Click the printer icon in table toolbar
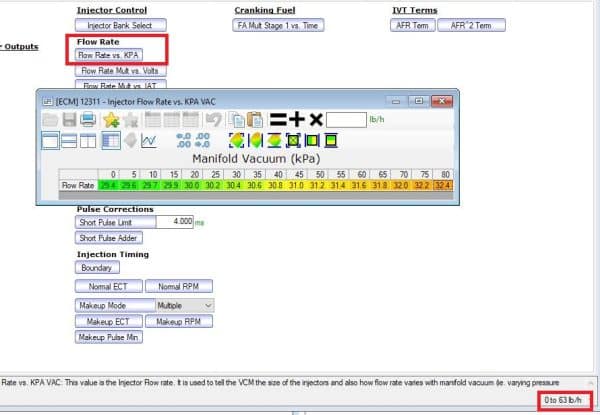The width and height of the screenshot is (600, 415). pyautogui.click(x=88, y=120)
